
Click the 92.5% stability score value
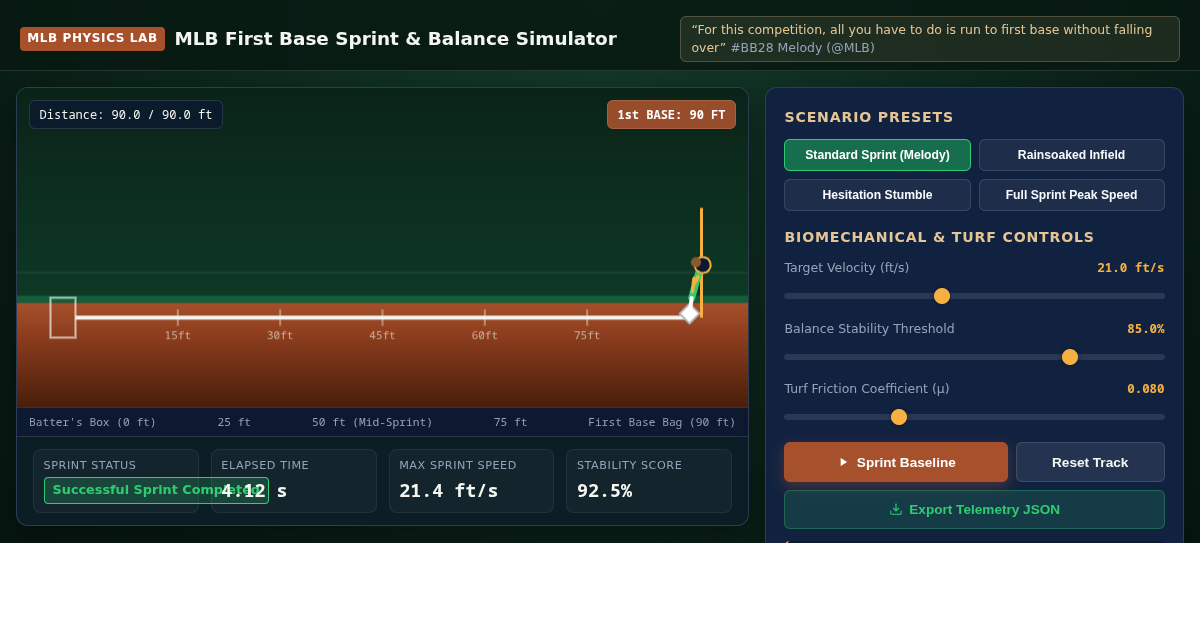604,490
